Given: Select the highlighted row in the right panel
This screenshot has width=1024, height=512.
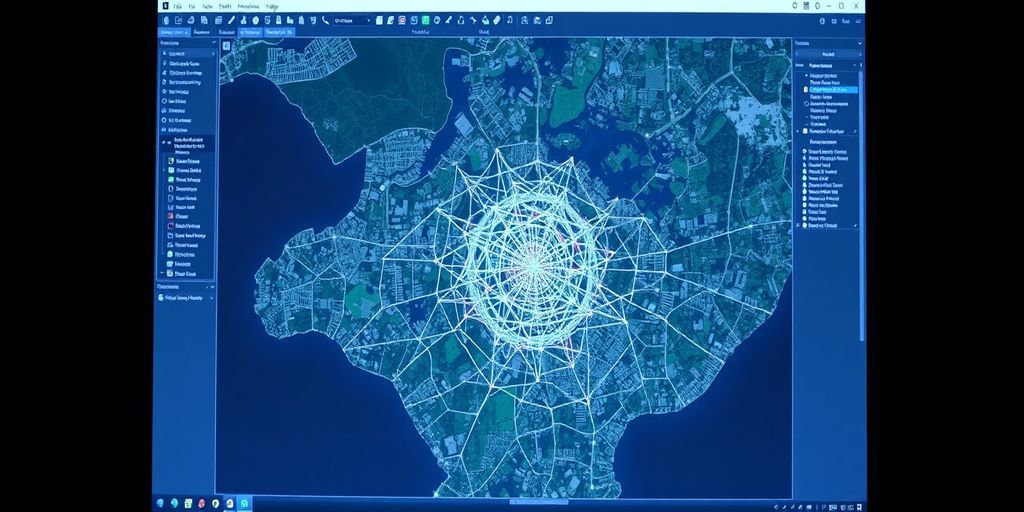Looking at the screenshot, I should point(831,89).
